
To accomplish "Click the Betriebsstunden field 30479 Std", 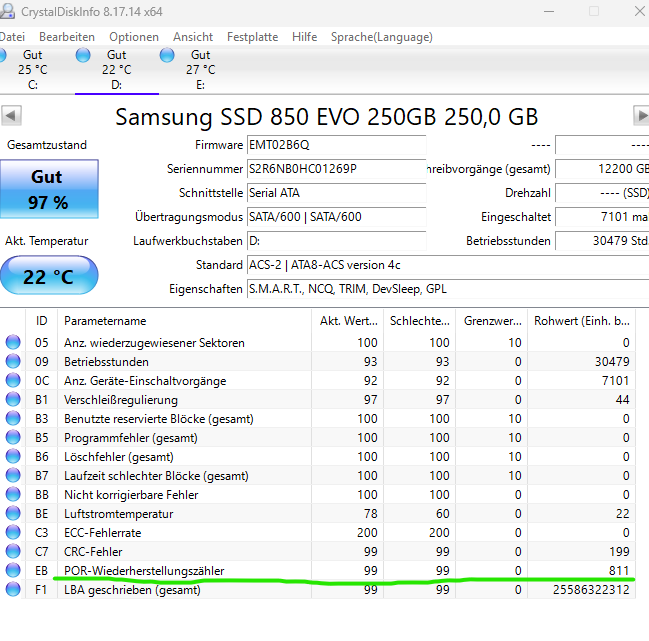I will tap(602, 241).
